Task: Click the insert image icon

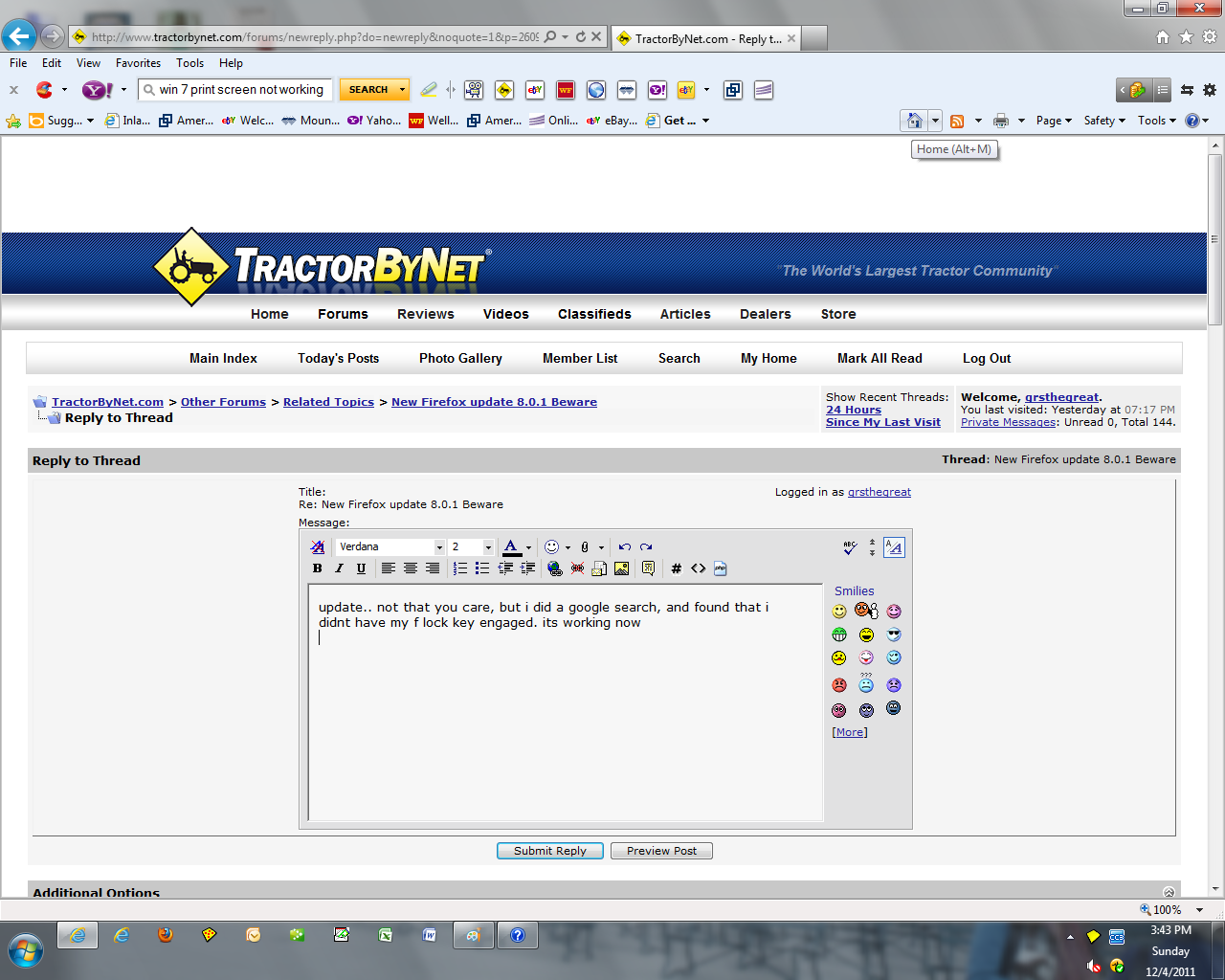Action: click(622, 568)
